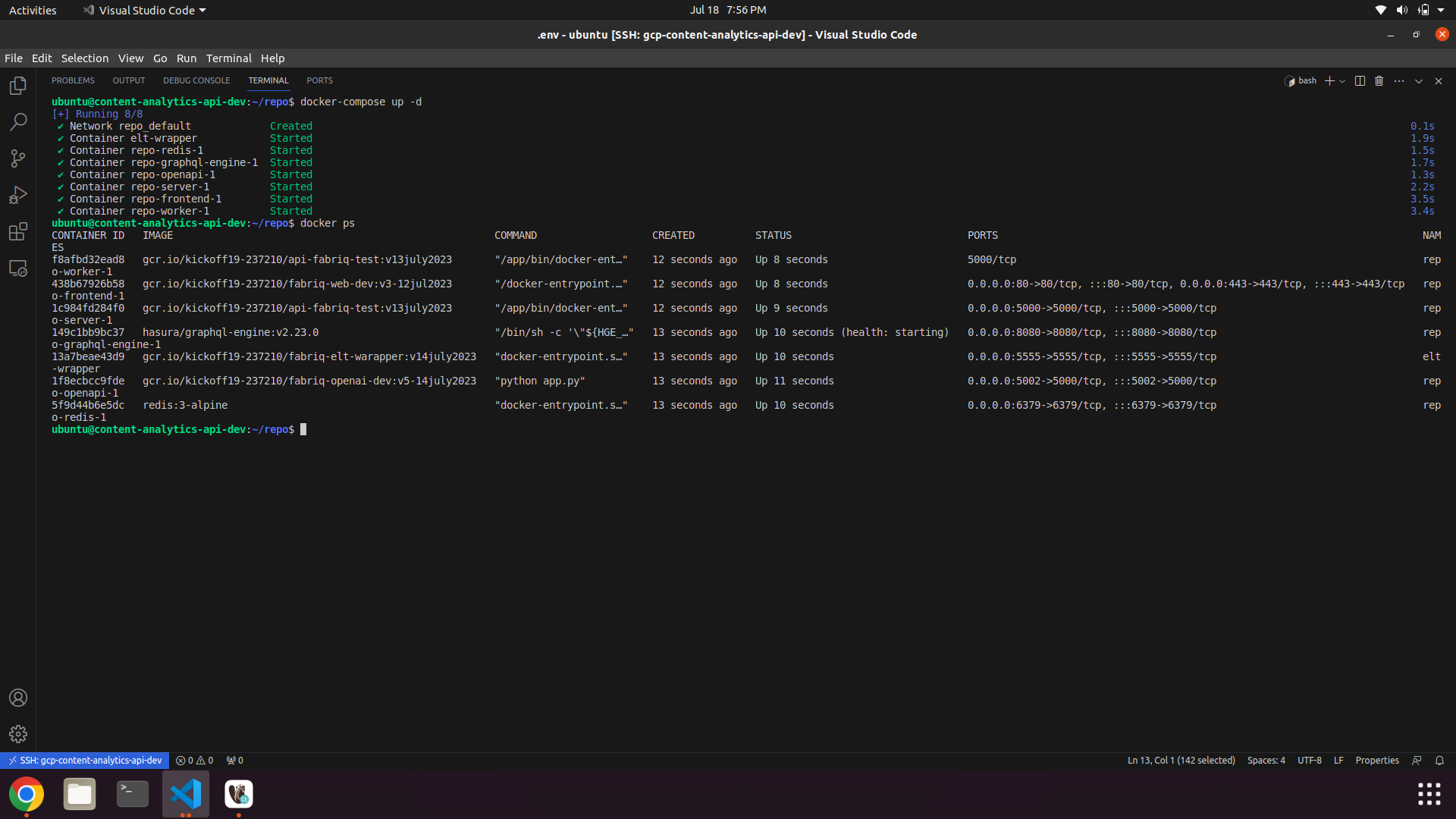
Task: Click the network Wi-Fi icon
Action: (1381, 10)
